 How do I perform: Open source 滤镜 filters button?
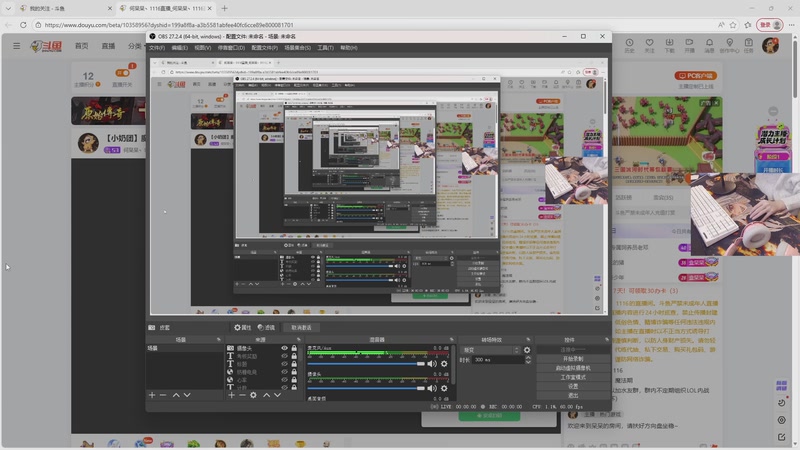tap(266, 328)
